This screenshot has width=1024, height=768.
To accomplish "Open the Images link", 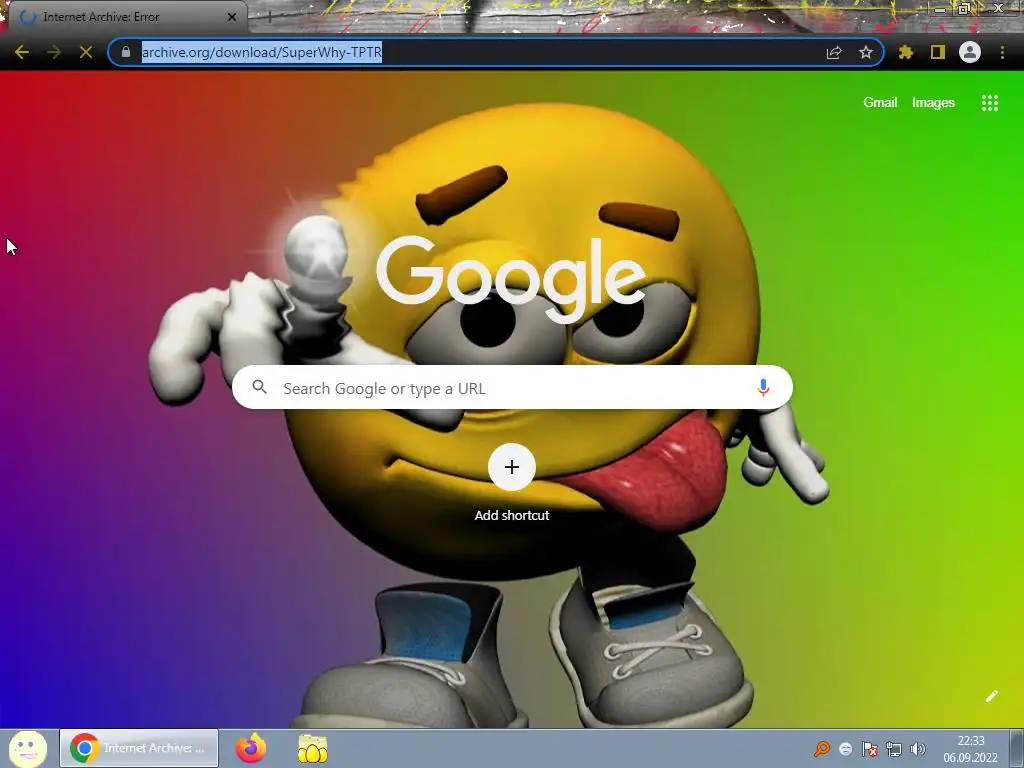I will [933, 103].
